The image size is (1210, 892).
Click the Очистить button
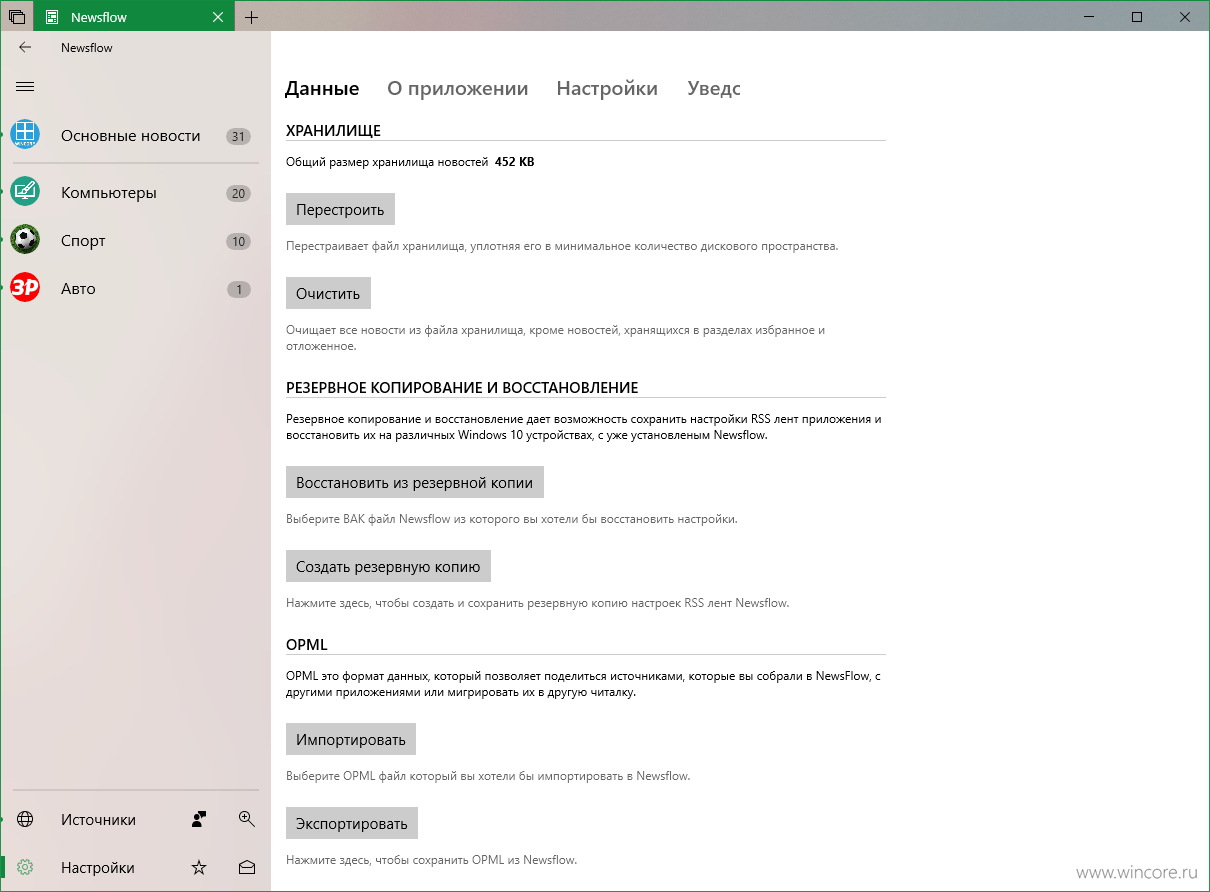[x=328, y=293]
